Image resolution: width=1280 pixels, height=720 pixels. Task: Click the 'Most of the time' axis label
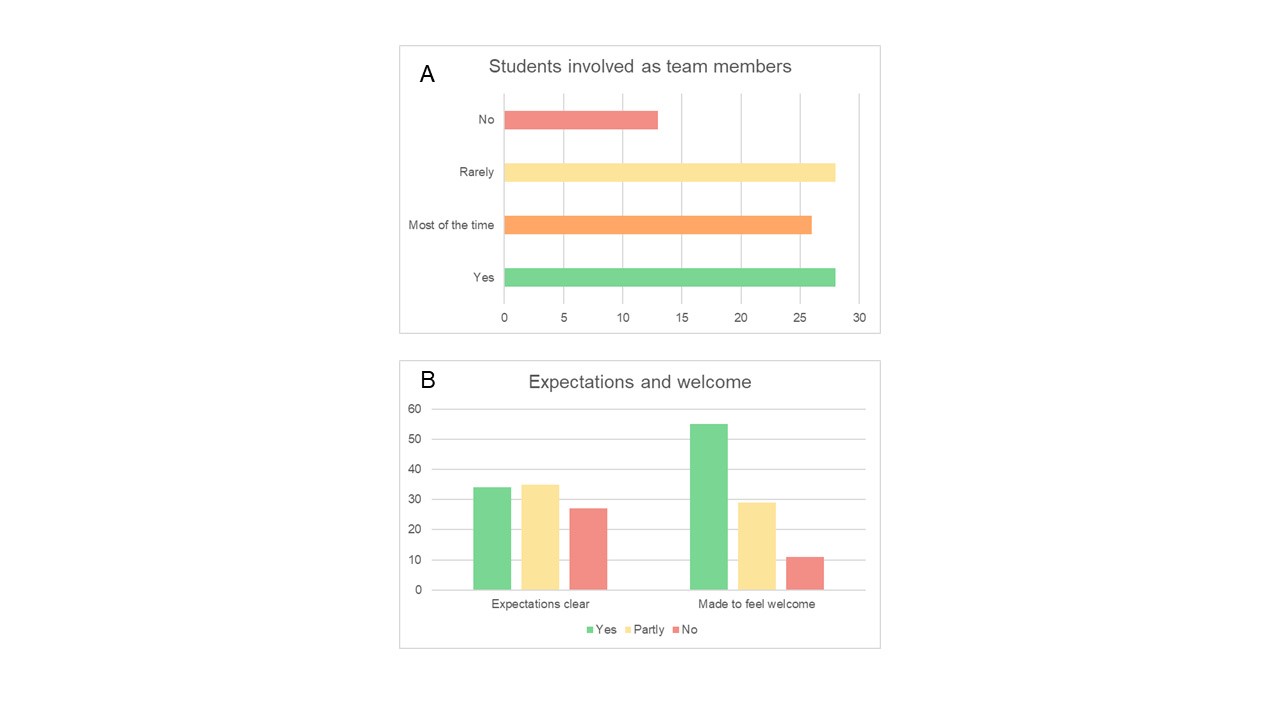point(451,225)
